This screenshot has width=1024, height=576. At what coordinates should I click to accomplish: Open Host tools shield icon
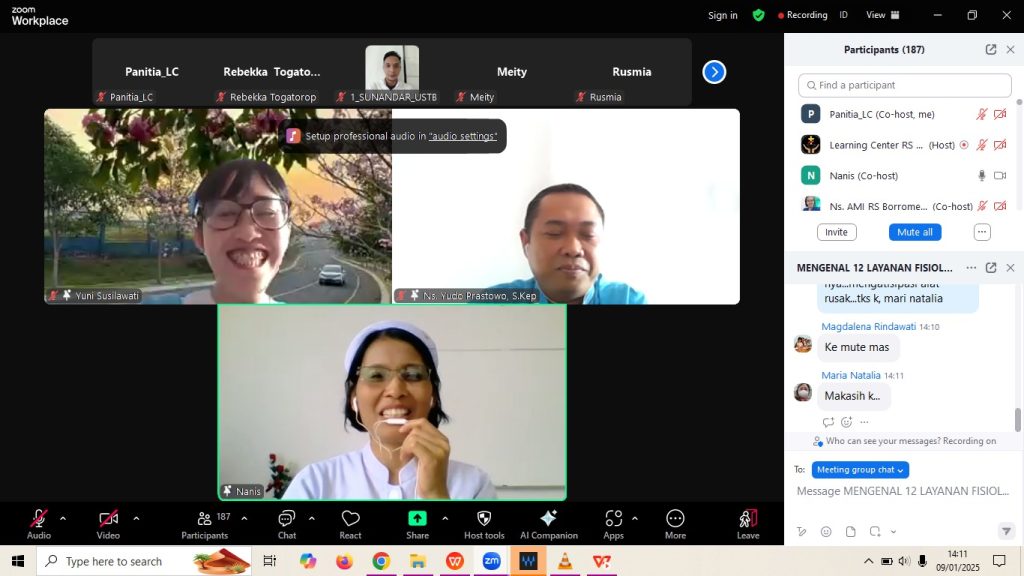pos(484,519)
